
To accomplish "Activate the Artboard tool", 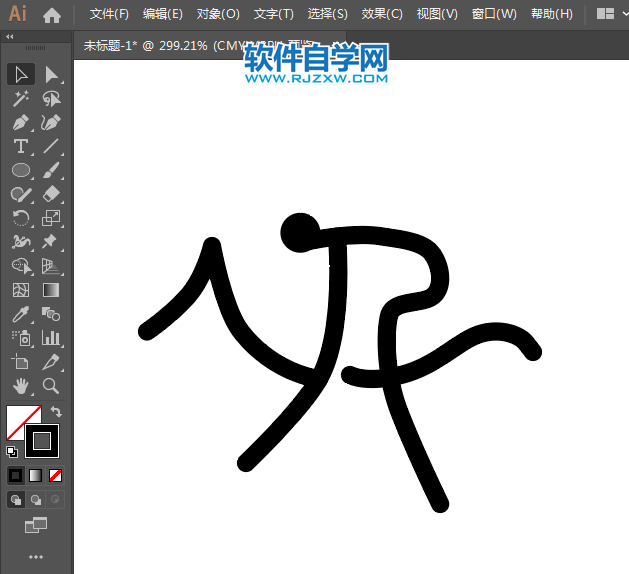I will [21, 362].
